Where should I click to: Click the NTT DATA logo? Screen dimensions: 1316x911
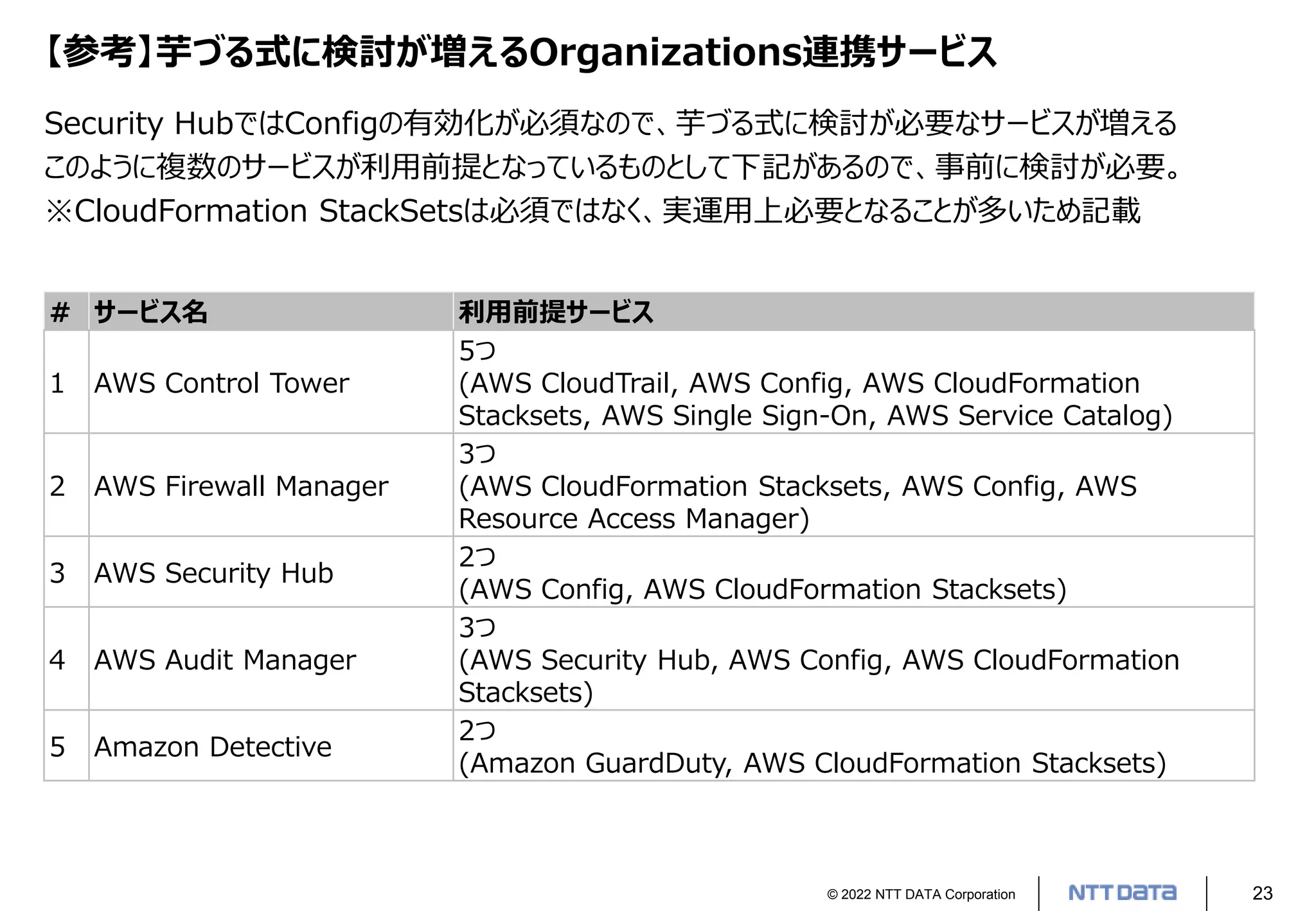point(1122,892)
